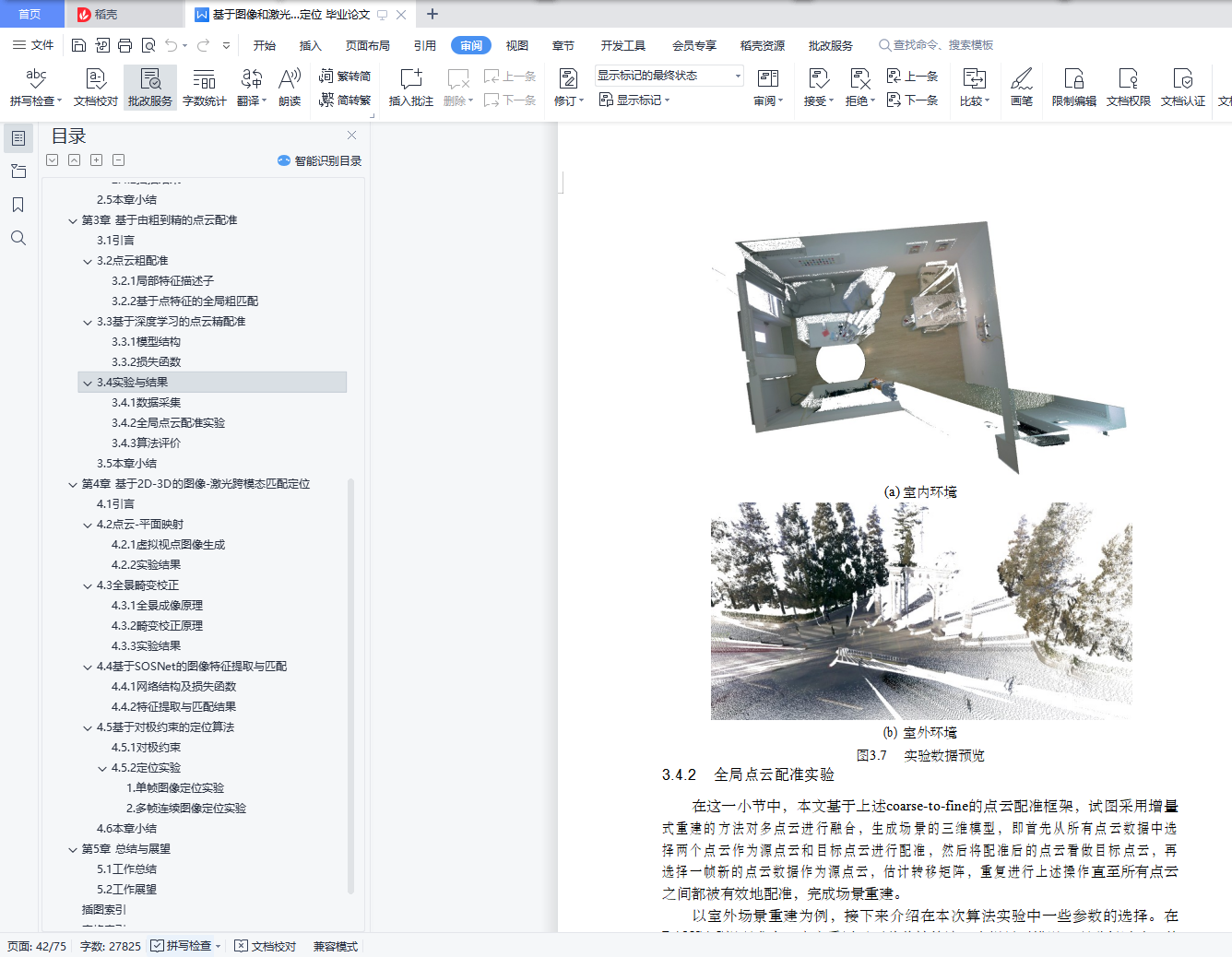Convert text using 简转繁
The width and height of the screenshot is (1232, 957).
[345, 100]
